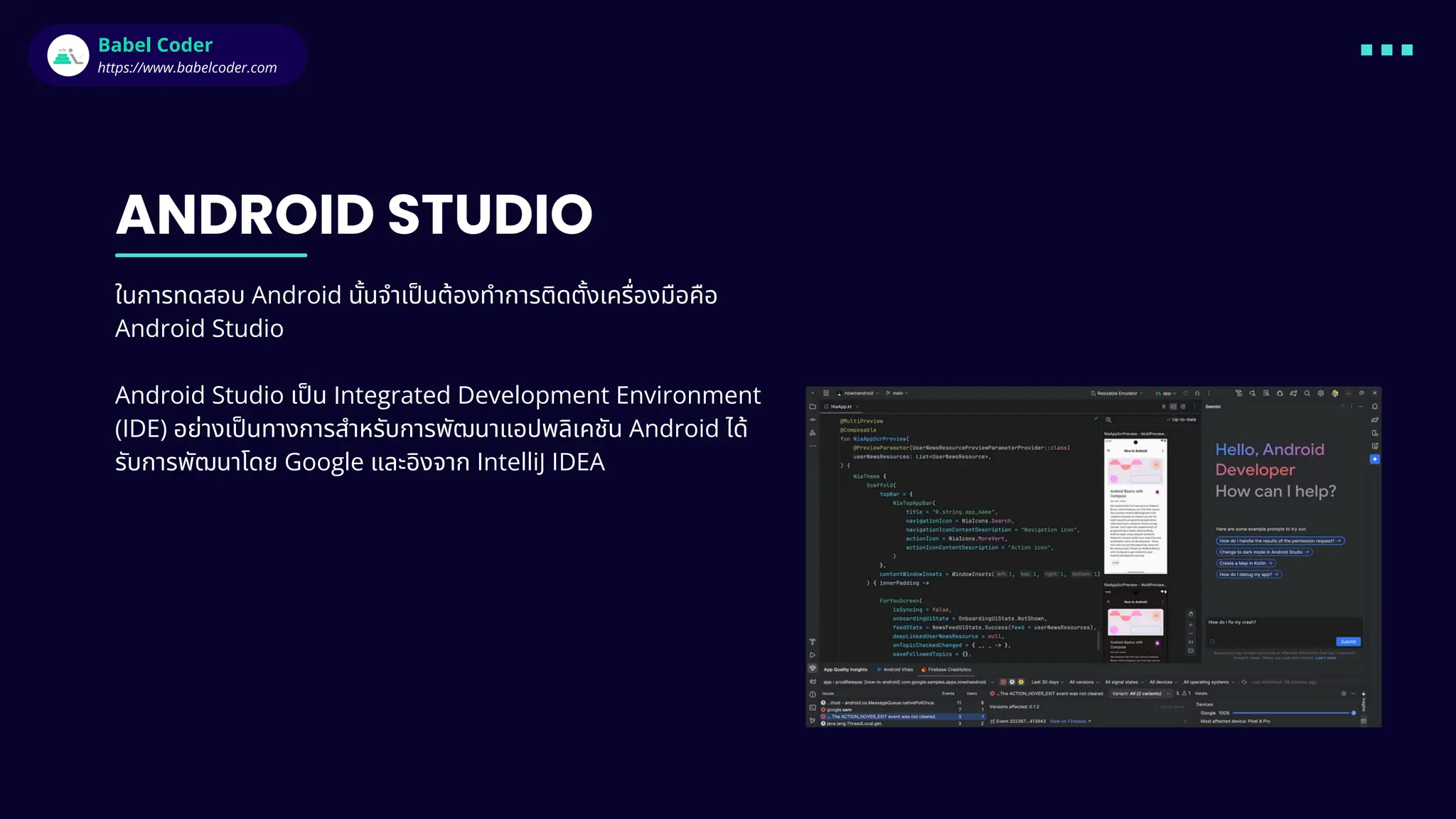Open the All operating systems dropdown
The height and width of the screenshot is (819, 1456).
(x=1209, y=682)
